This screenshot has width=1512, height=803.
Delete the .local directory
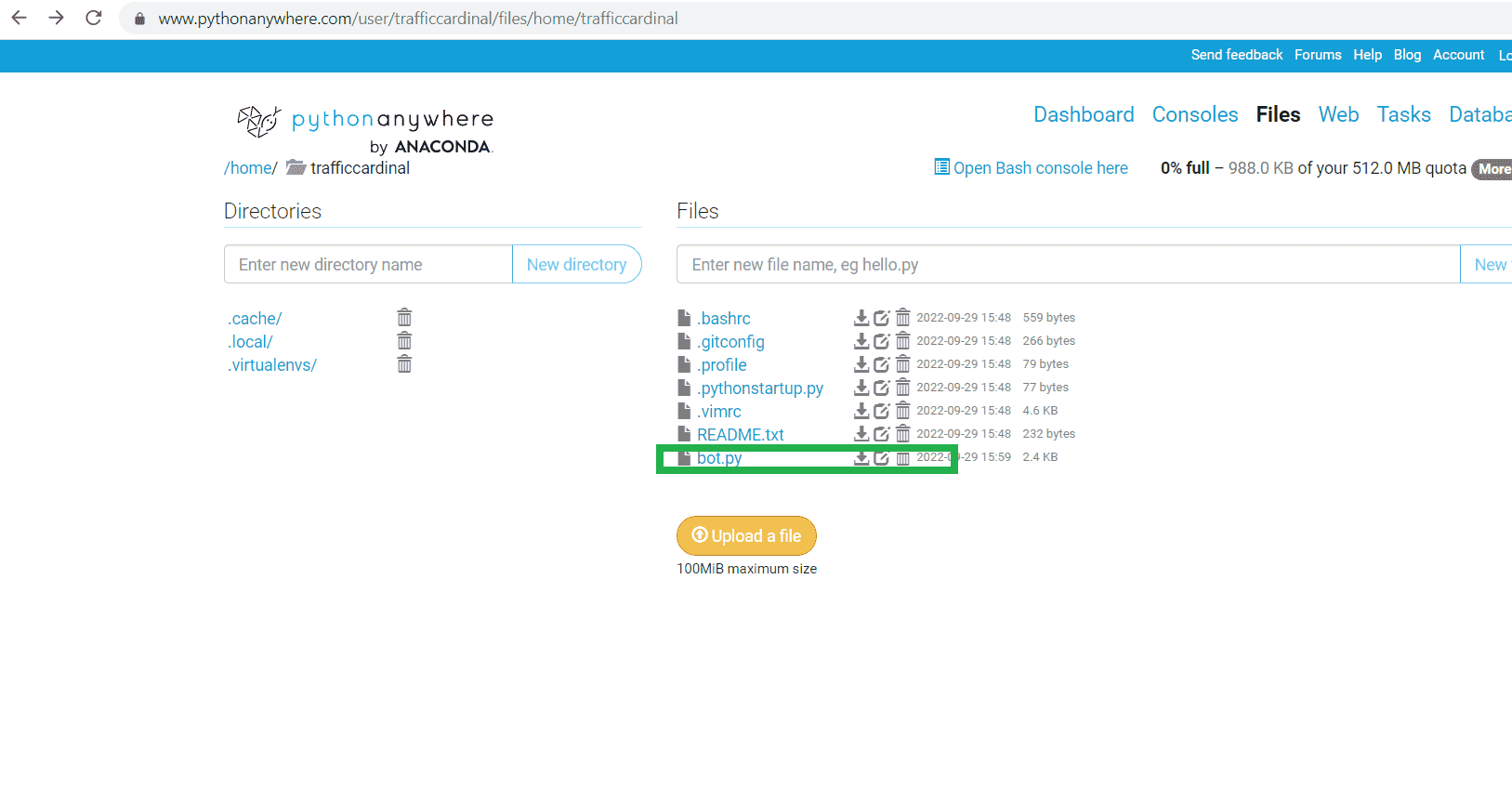click(404, 341)
